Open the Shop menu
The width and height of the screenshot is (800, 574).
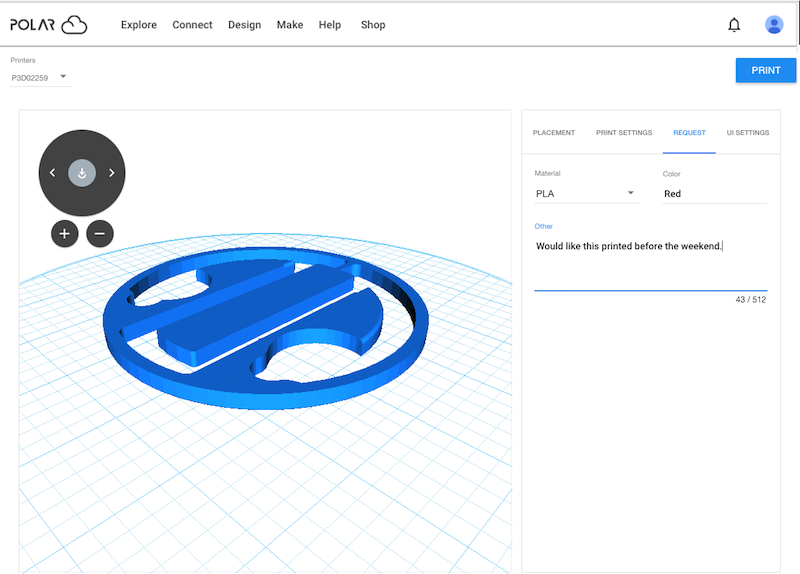point(373,25)
